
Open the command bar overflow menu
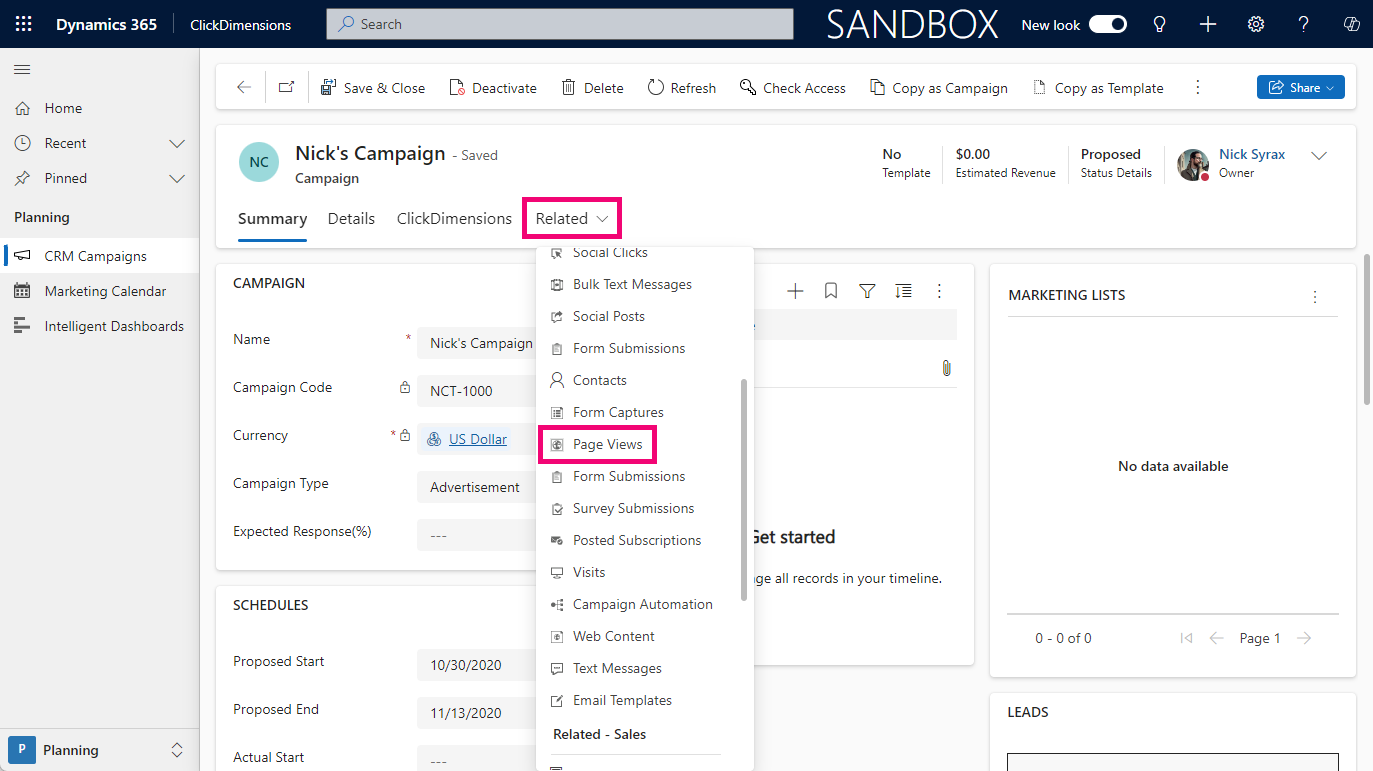coord(1198,88)
